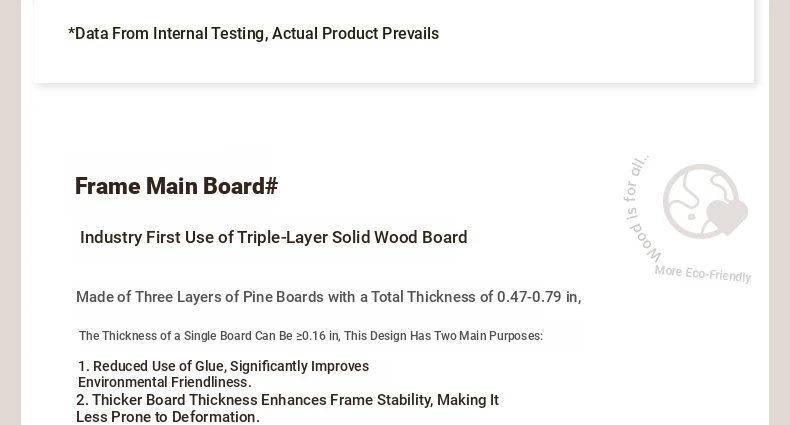Click the 'Data From Internal Testing' disclaimer
Screen dimensions: 790x425
tap(253, 34)
